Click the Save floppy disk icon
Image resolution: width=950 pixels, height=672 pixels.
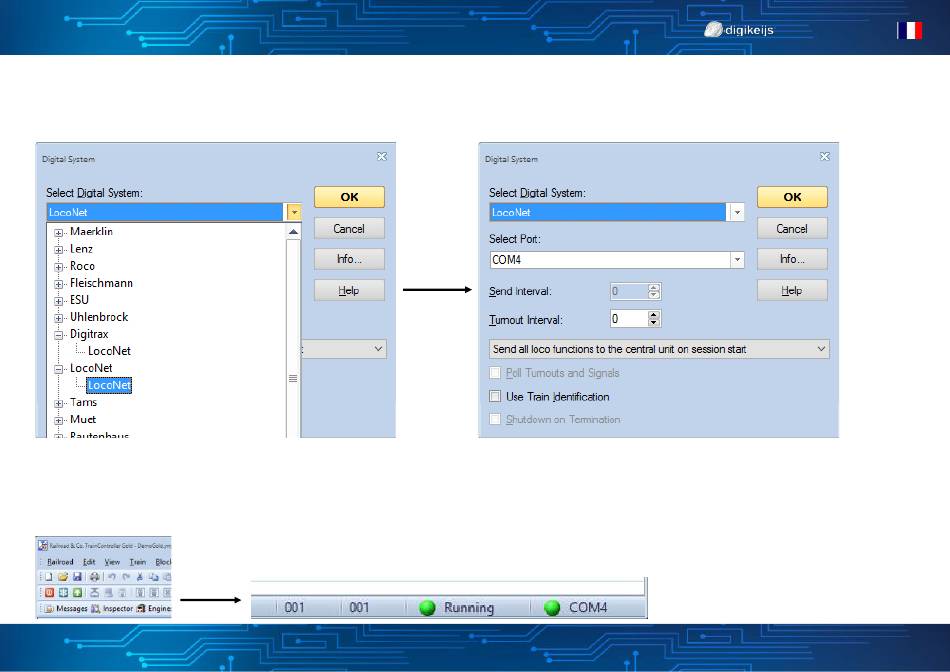coord(77,577)
